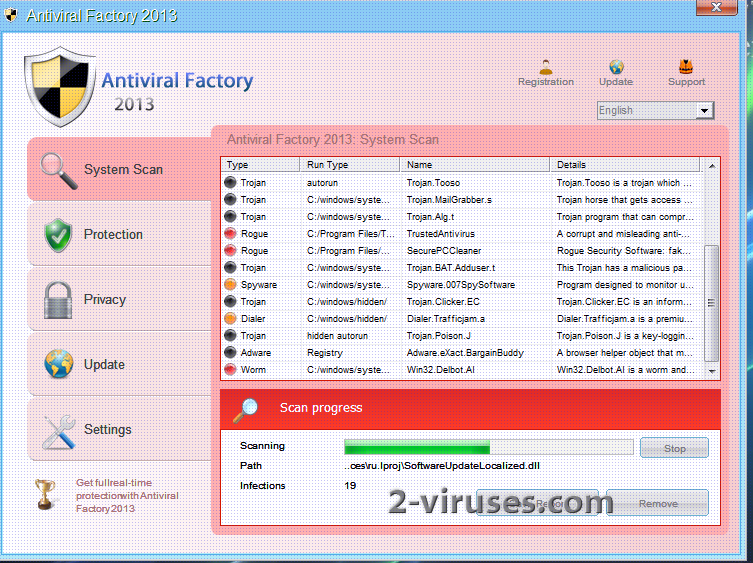753x563 pixels.
Task: Switch to the Privacy tab
Action: tap(120, 299)
